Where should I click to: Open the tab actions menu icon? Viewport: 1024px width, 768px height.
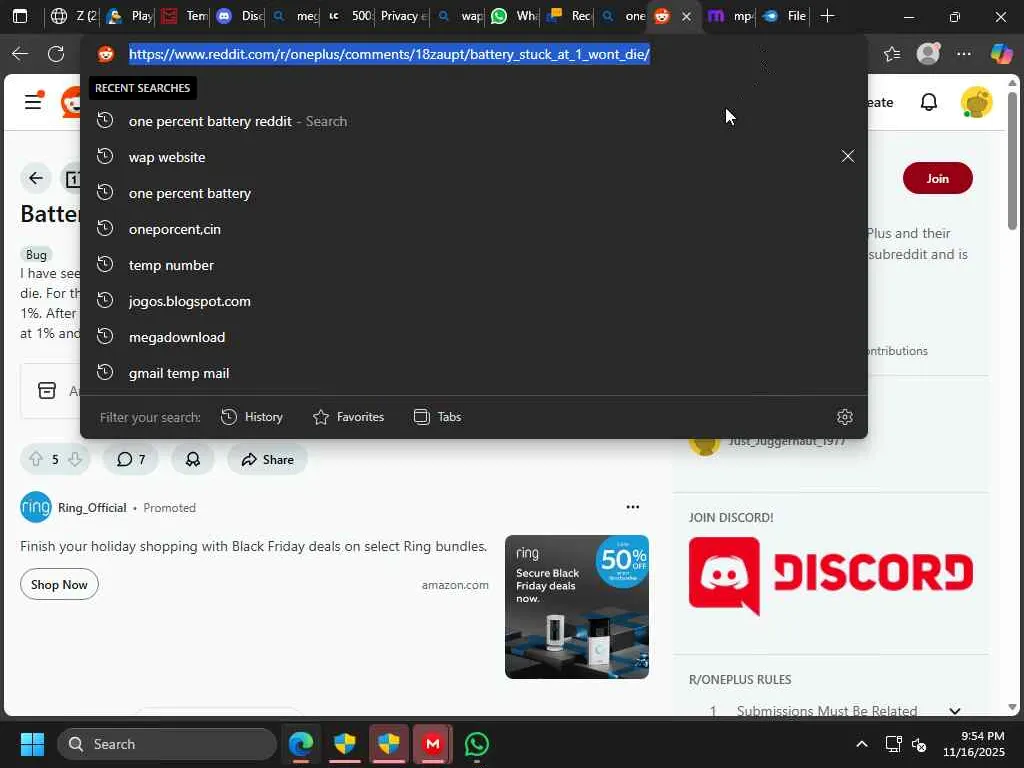click(20, 16)
